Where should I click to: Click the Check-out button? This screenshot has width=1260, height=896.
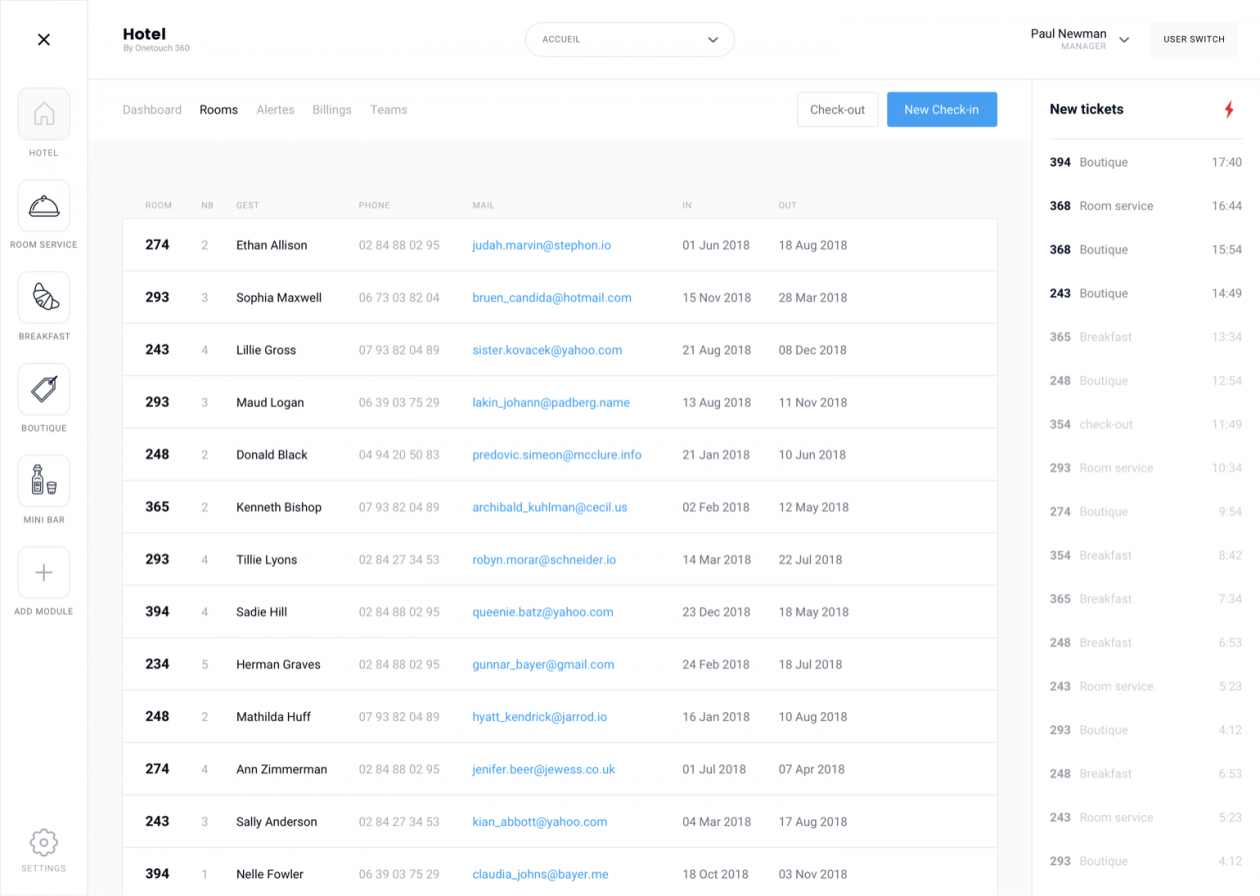837,110
